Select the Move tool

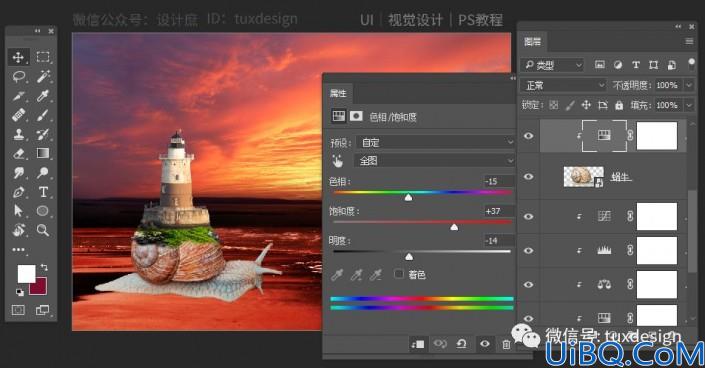point(18,57)
